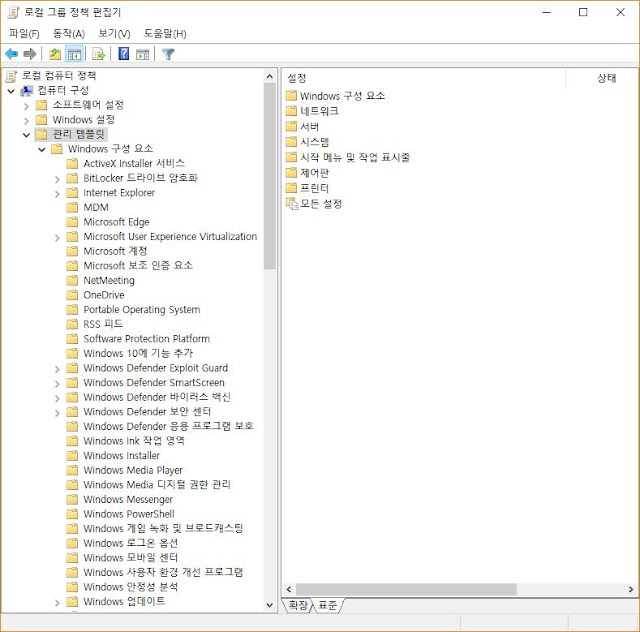Click the 네트워크 folder icon in right pane

point(291,111)
